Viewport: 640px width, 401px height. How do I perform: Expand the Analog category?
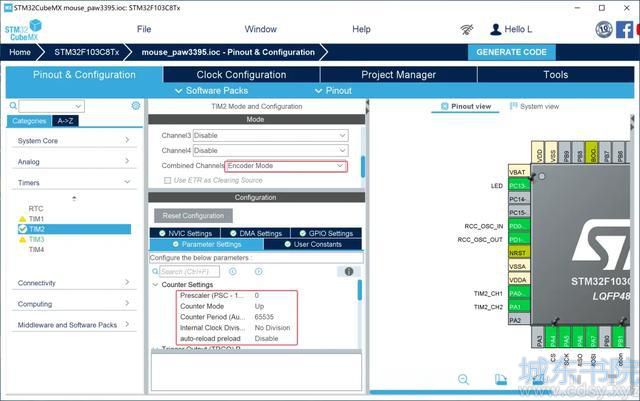73,162
